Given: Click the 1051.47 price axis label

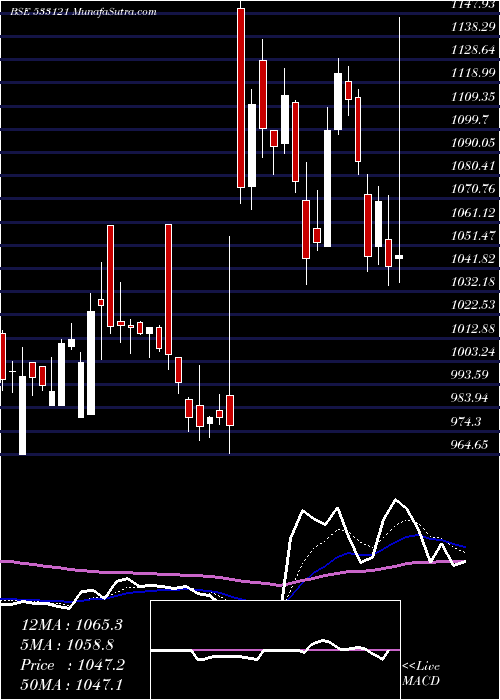Looking at the screenshot, I should [x=473, y=236].
